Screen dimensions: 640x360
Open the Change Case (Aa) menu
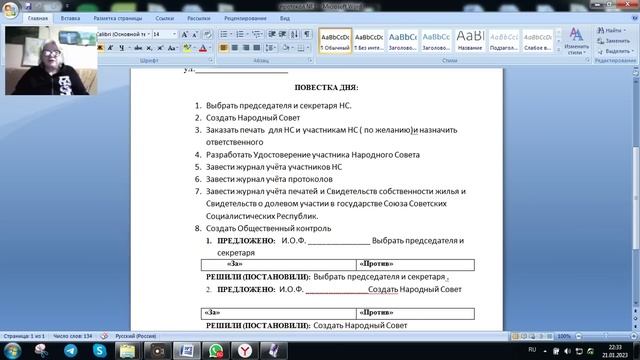coord(172,48)
